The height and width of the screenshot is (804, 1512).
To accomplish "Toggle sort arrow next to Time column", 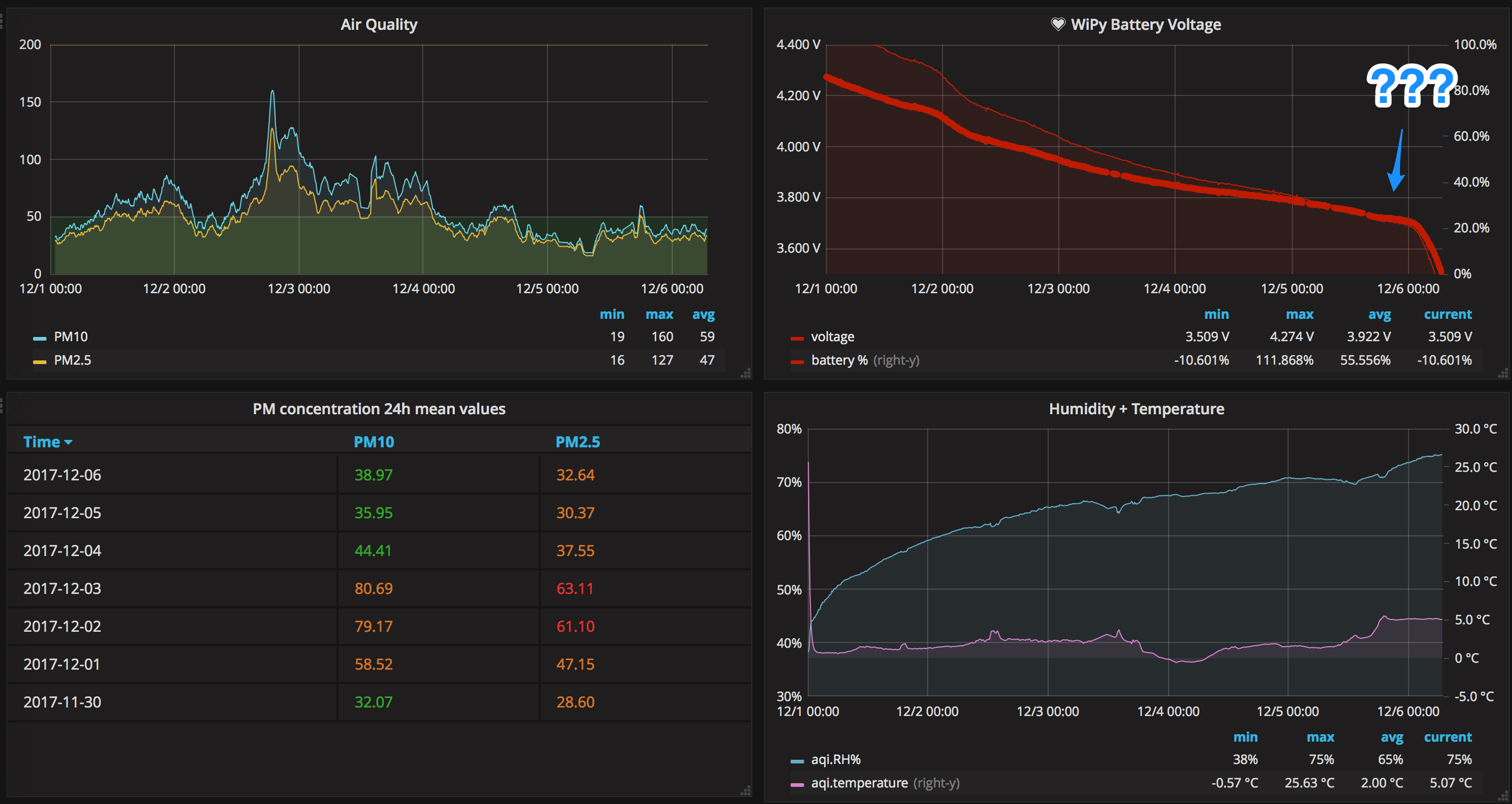I will coord(68,443).
